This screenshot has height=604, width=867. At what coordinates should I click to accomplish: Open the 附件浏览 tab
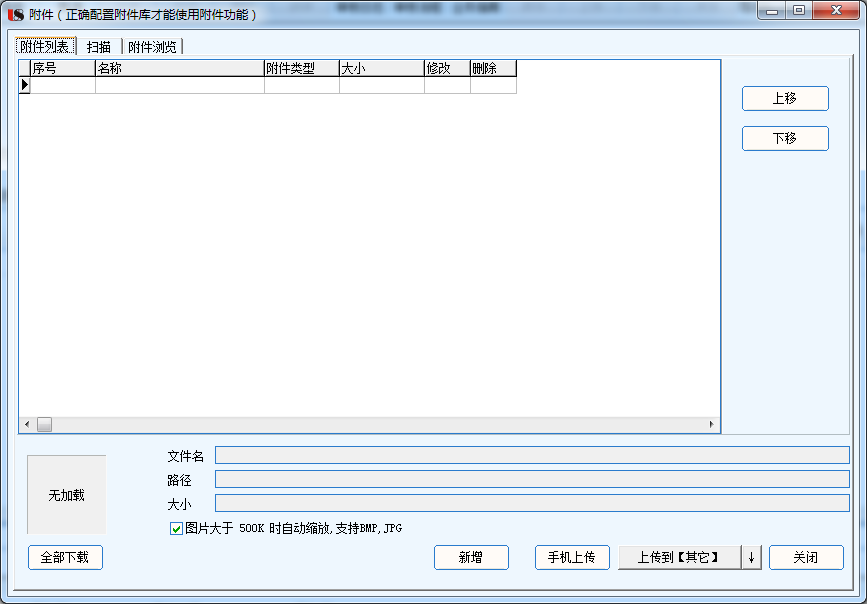152,47
